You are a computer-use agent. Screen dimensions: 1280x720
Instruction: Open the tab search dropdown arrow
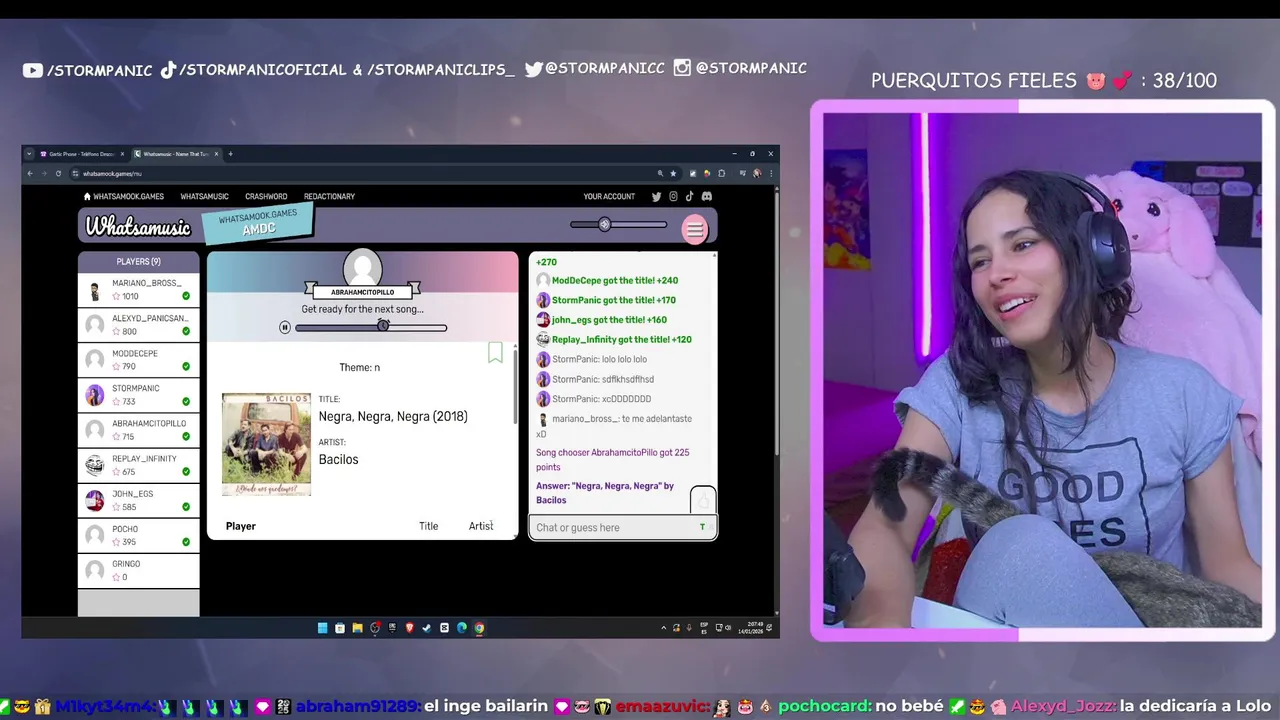[x=29, y=154]
